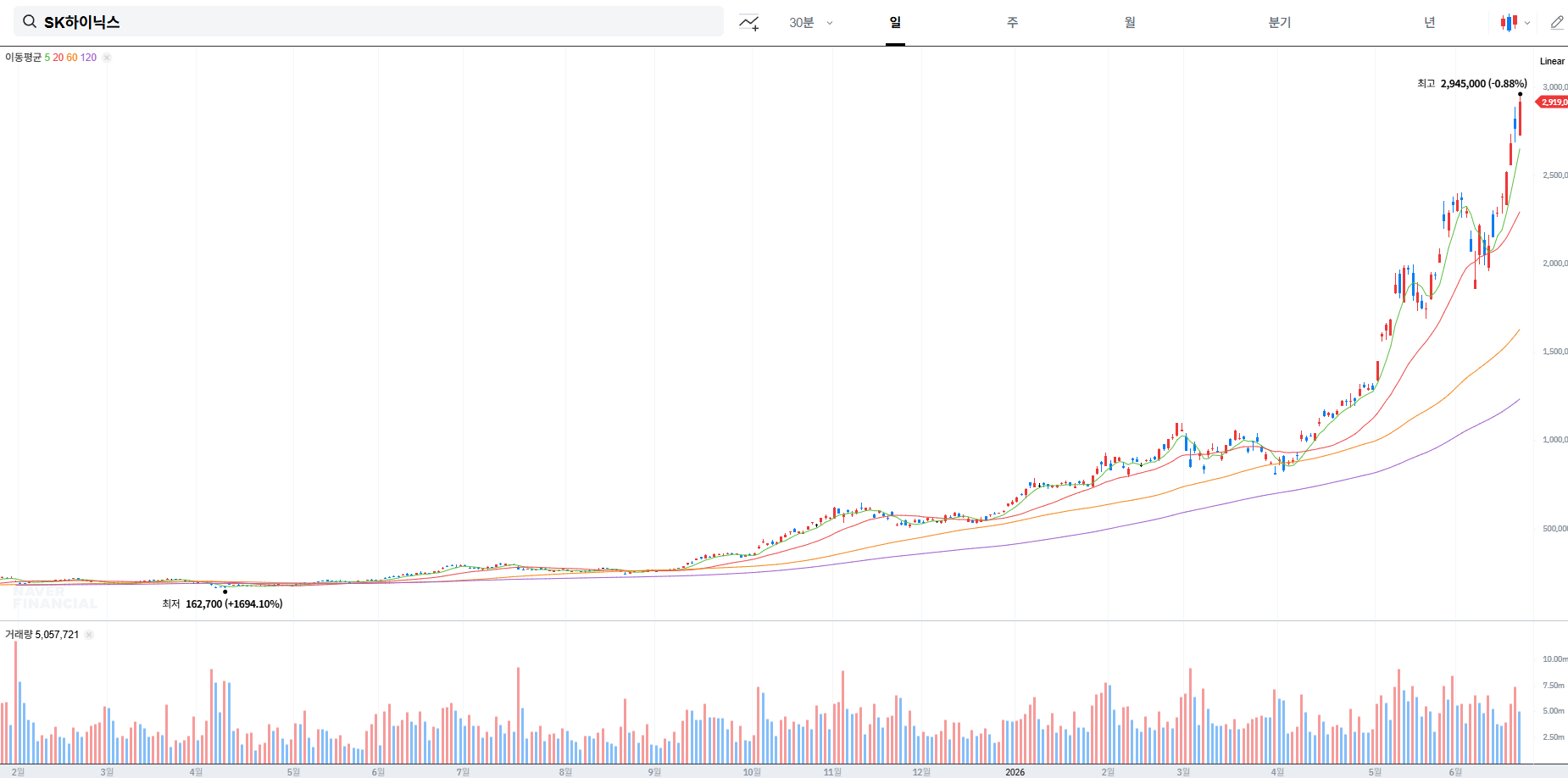
Task: Select the 분기 quarterly tab
Action: [1280, 23]
